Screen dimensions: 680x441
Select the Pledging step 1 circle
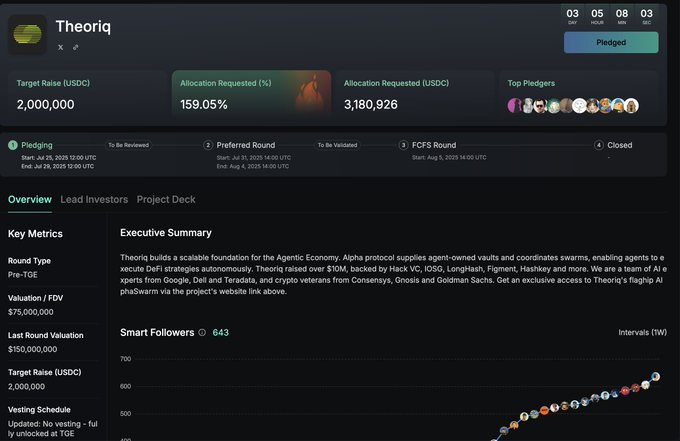(13, 145)
